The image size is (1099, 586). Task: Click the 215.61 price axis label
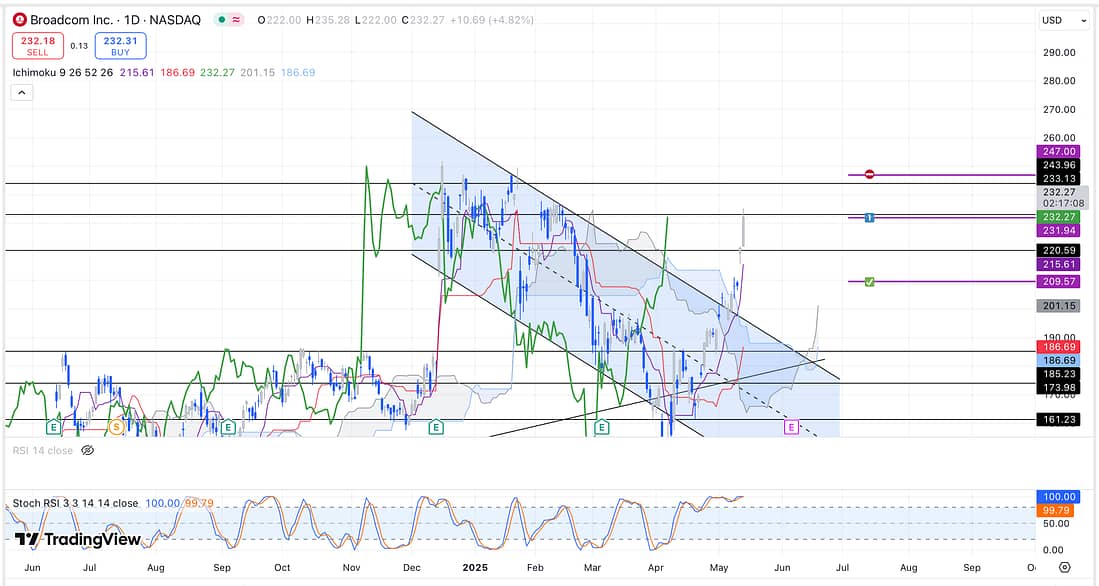[x=1058, y=264]
